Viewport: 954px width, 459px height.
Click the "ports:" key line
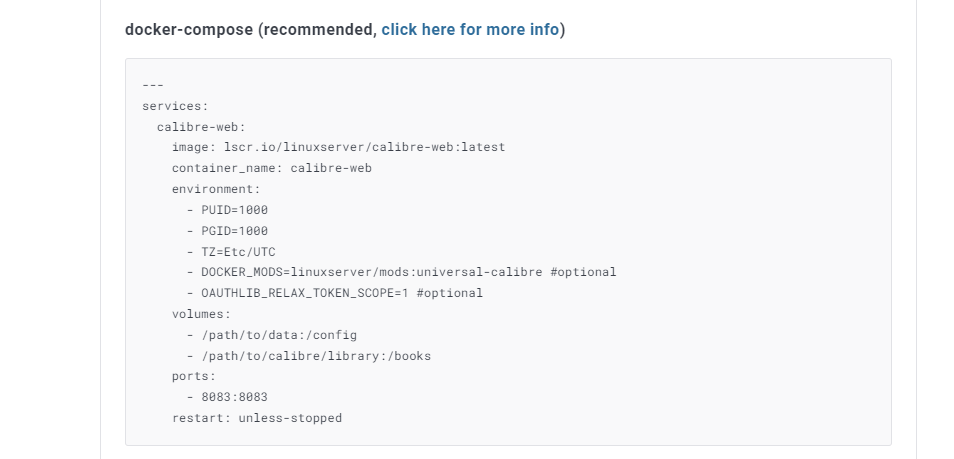[x=193, y=377]
